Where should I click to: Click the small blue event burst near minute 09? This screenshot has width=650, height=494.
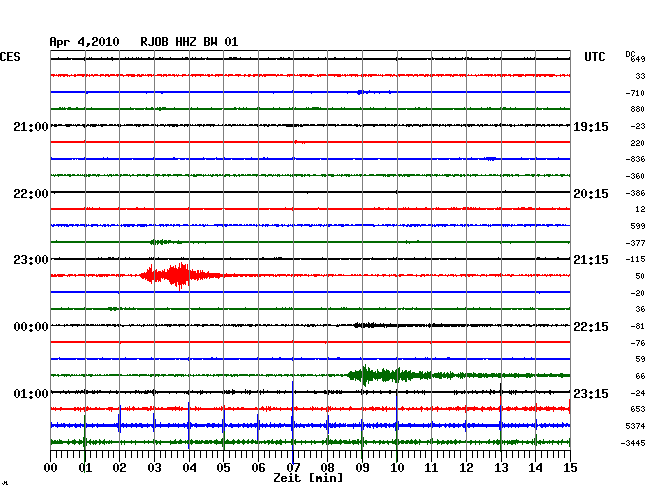point(361,92)
